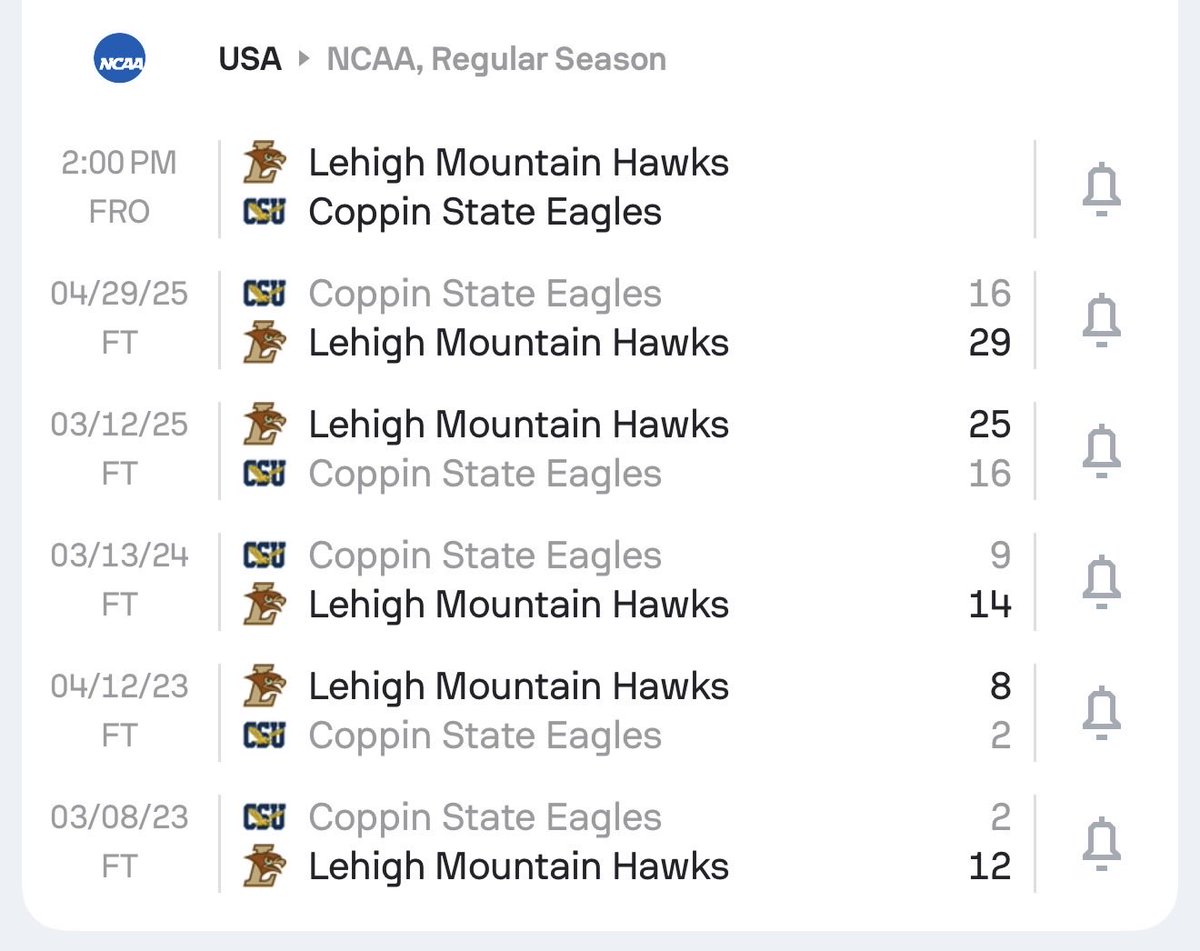Click CSU logo in the 04/12/23 match

[x=265, y=735]
